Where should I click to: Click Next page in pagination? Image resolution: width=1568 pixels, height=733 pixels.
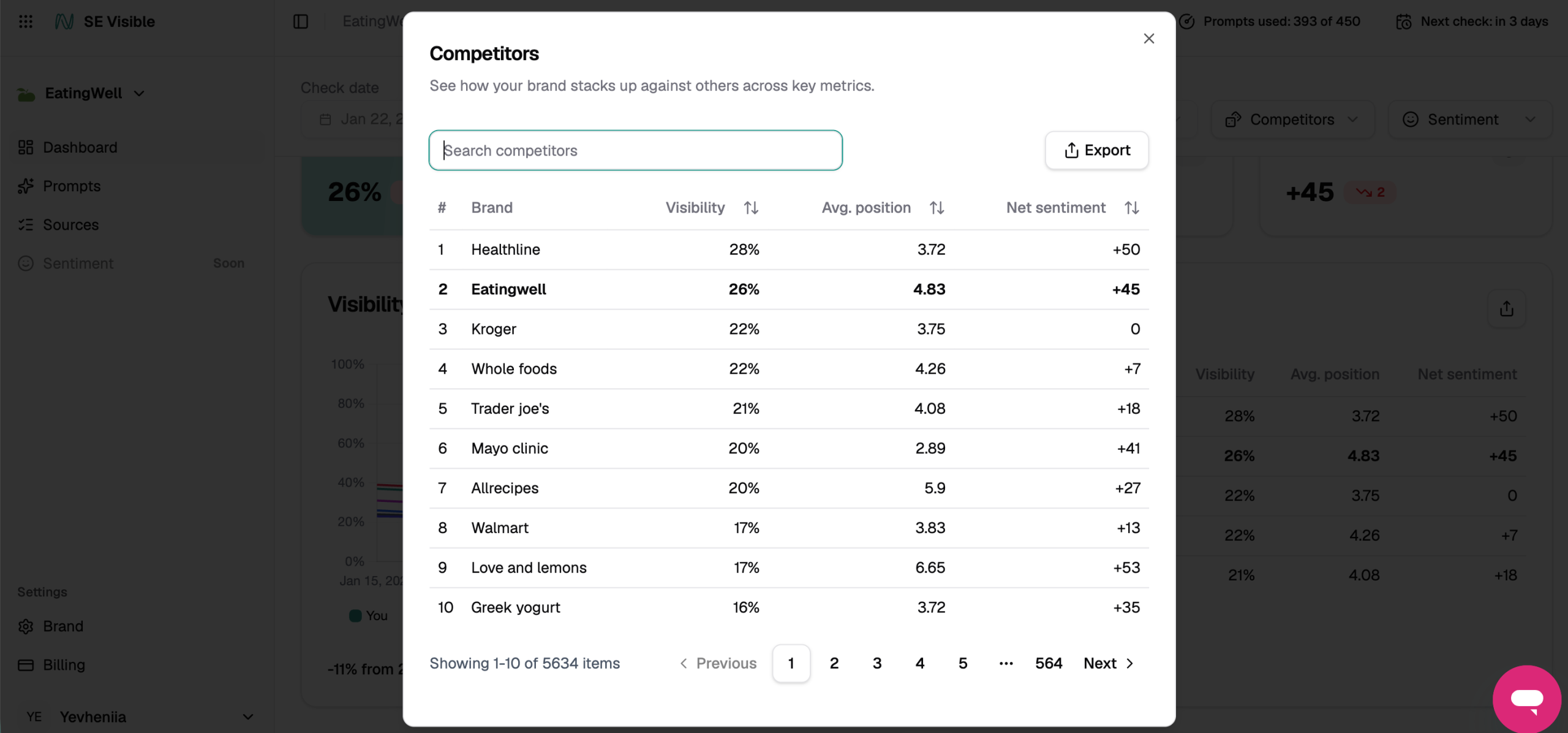1109,663
